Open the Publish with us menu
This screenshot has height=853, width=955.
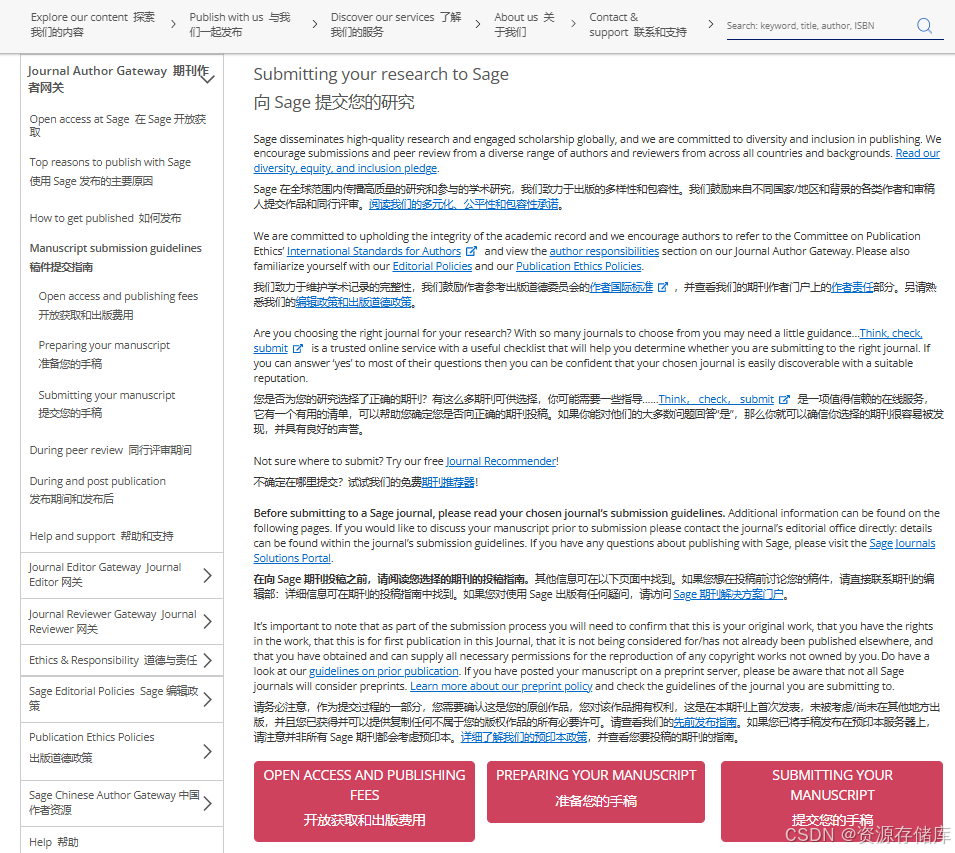click(x=239, y=24)
